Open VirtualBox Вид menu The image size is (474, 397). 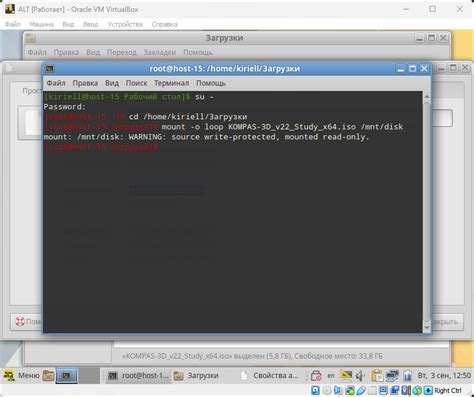pos(68,24)
